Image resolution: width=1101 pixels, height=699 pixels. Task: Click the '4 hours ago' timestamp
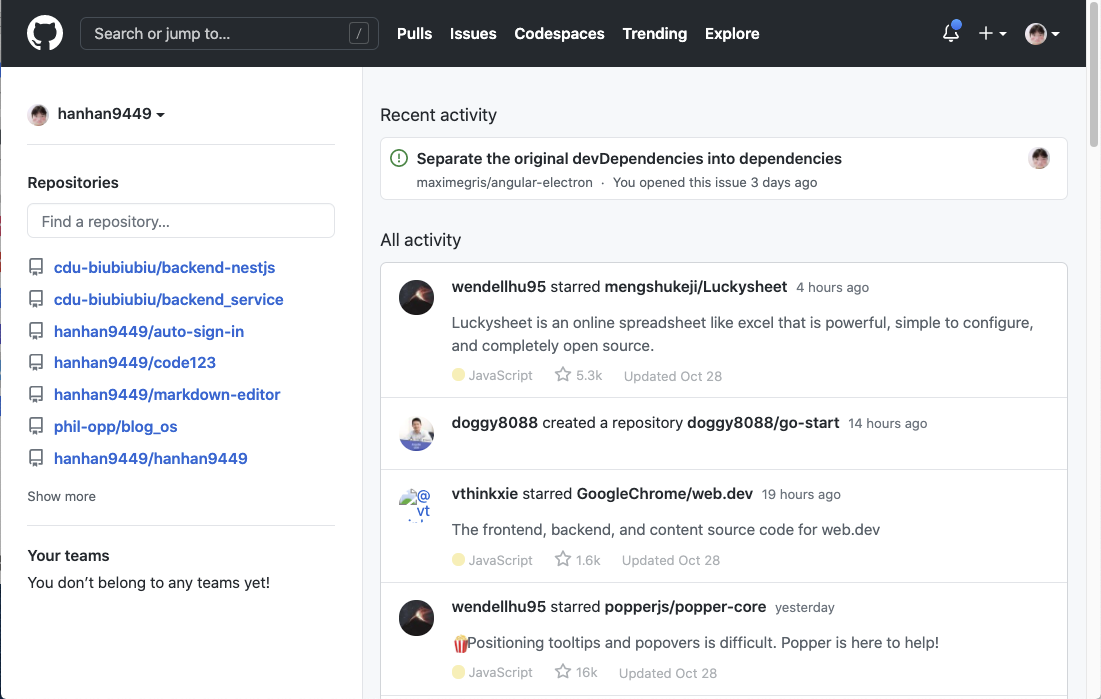click(x=832, y=287)
